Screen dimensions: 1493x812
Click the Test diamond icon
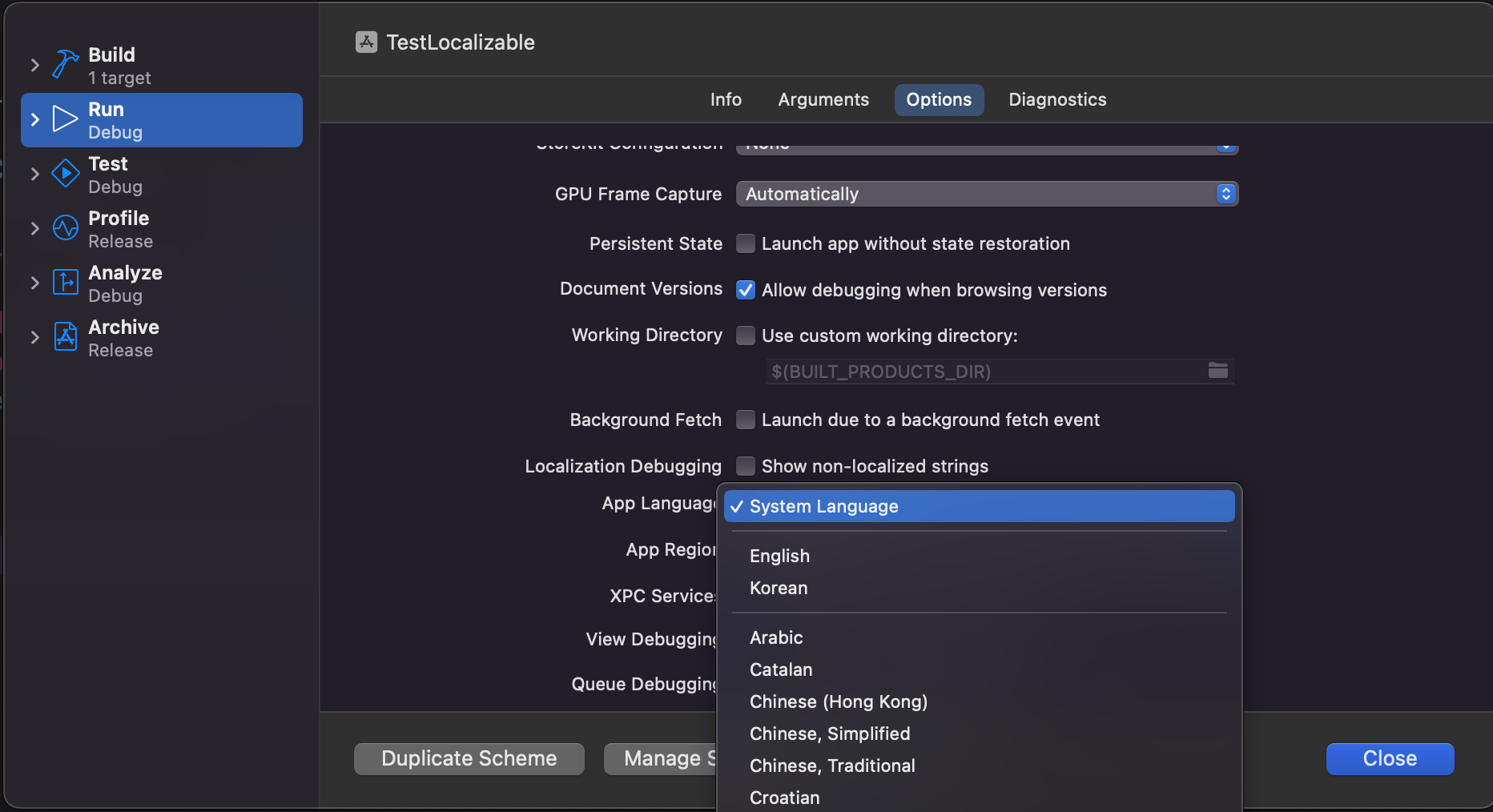[x=65, y=173]
